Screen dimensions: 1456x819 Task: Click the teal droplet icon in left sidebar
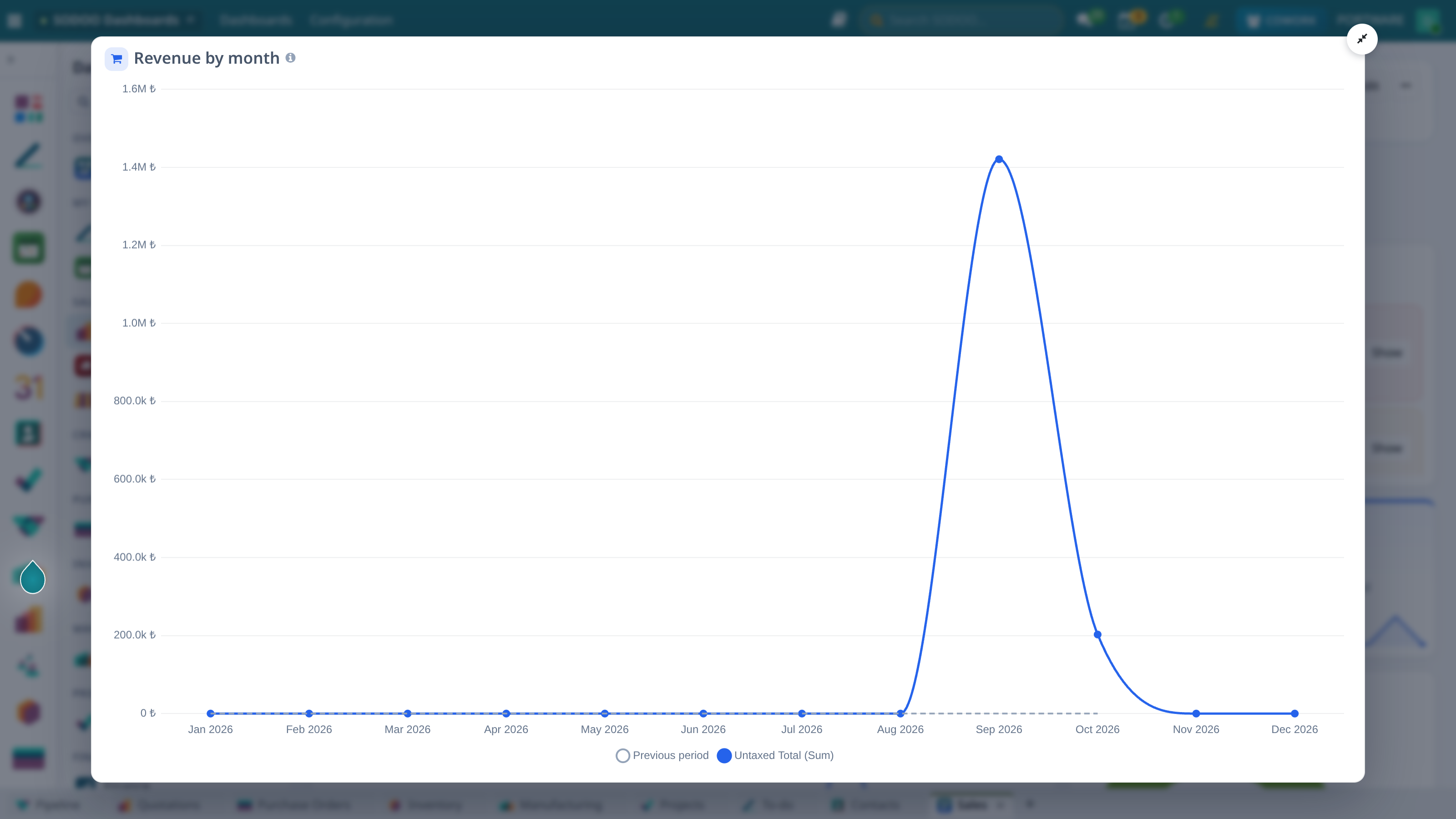click(33, 577)
